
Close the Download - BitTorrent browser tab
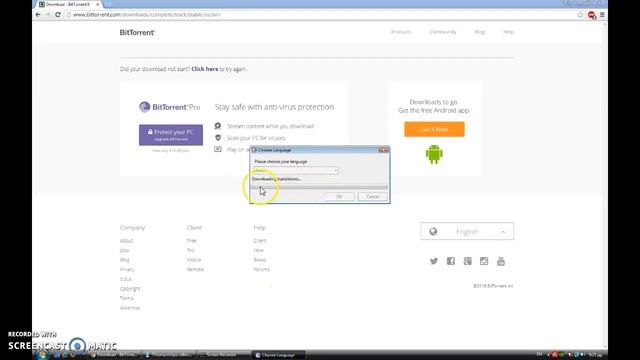98,4
